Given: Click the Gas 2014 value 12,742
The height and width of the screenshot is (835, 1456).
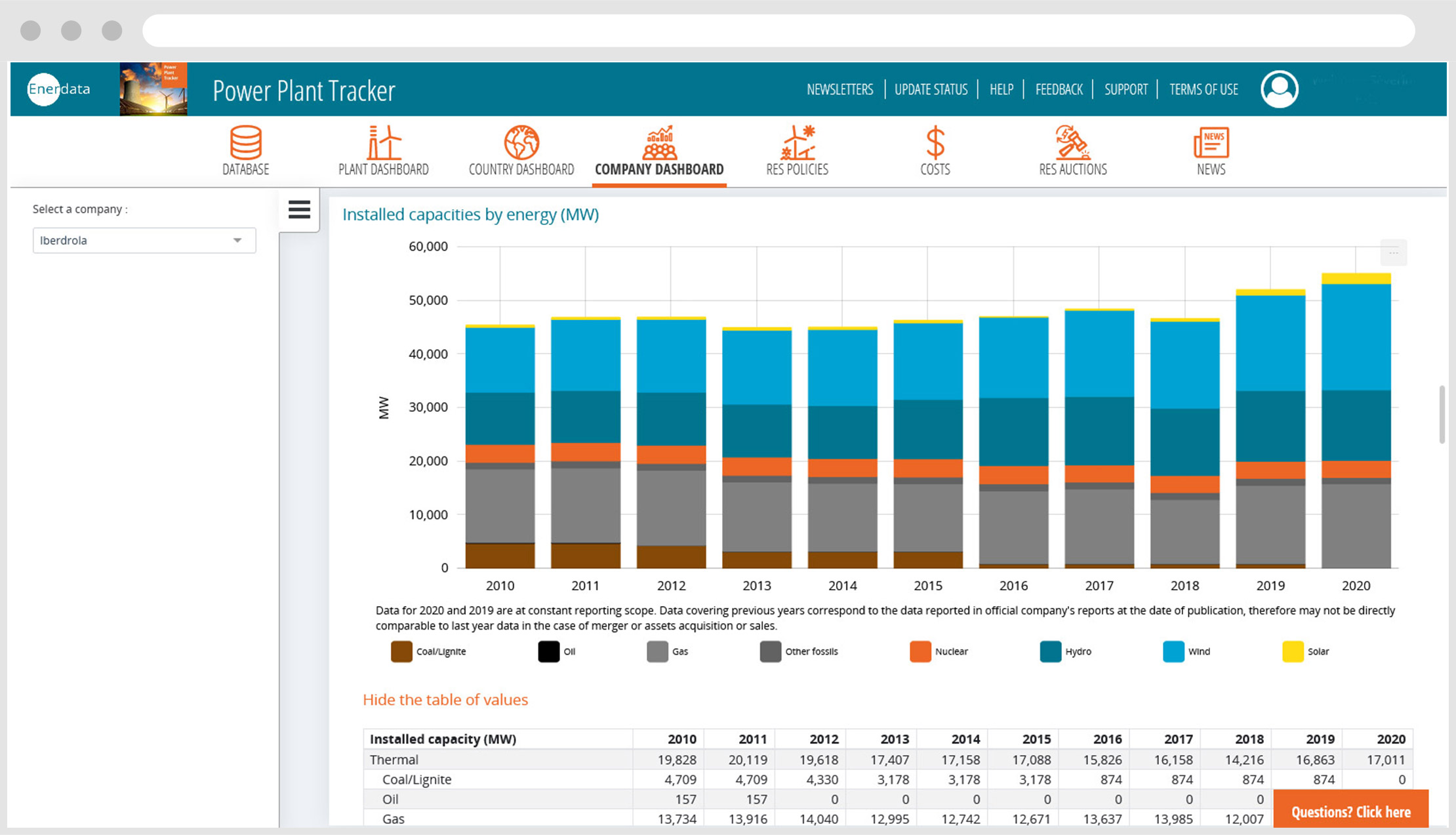Looking at the screenshot, I should tap(961, 819).
